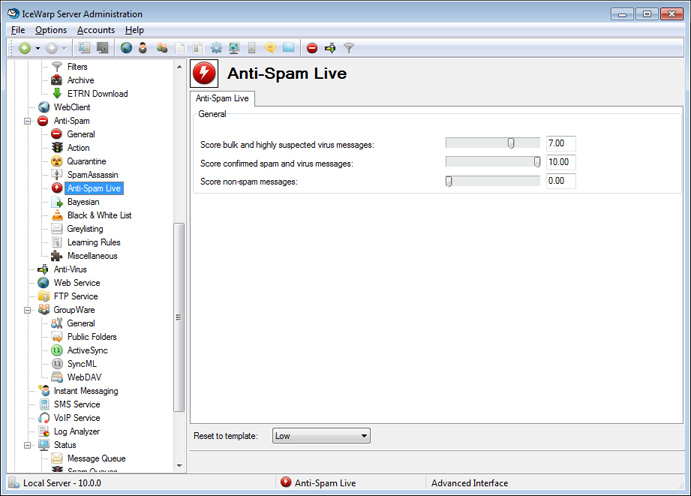
Task: Click the single user account toolbar icon
Action: point(143,48)
